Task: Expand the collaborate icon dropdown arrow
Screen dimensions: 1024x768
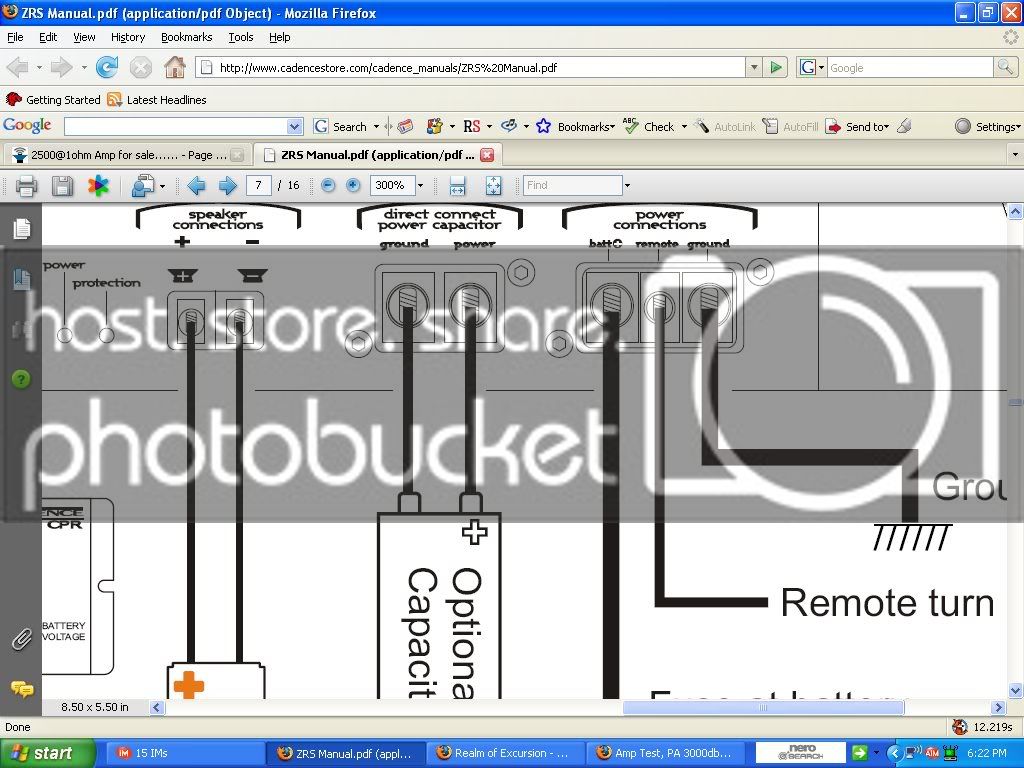Action: click(162, 187)
